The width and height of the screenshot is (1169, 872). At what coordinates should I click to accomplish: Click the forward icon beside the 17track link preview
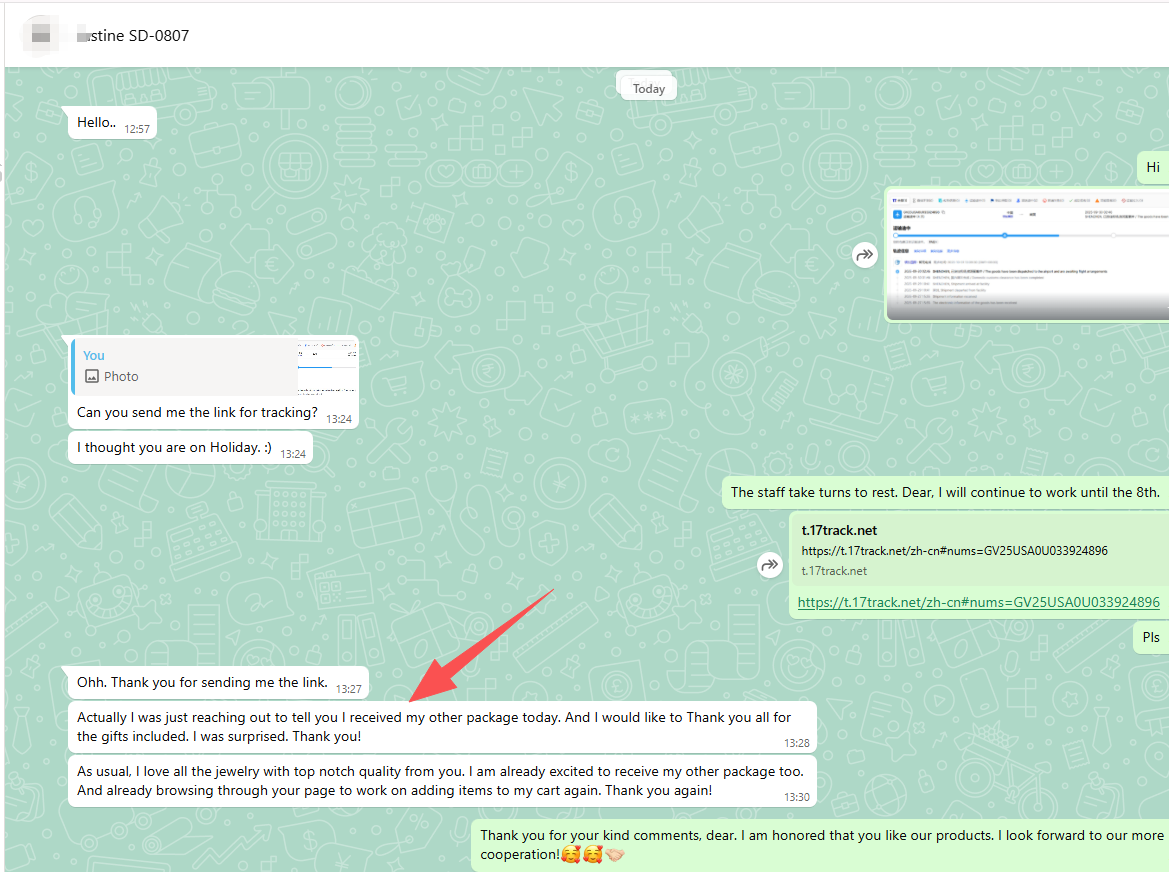[769, 565]
